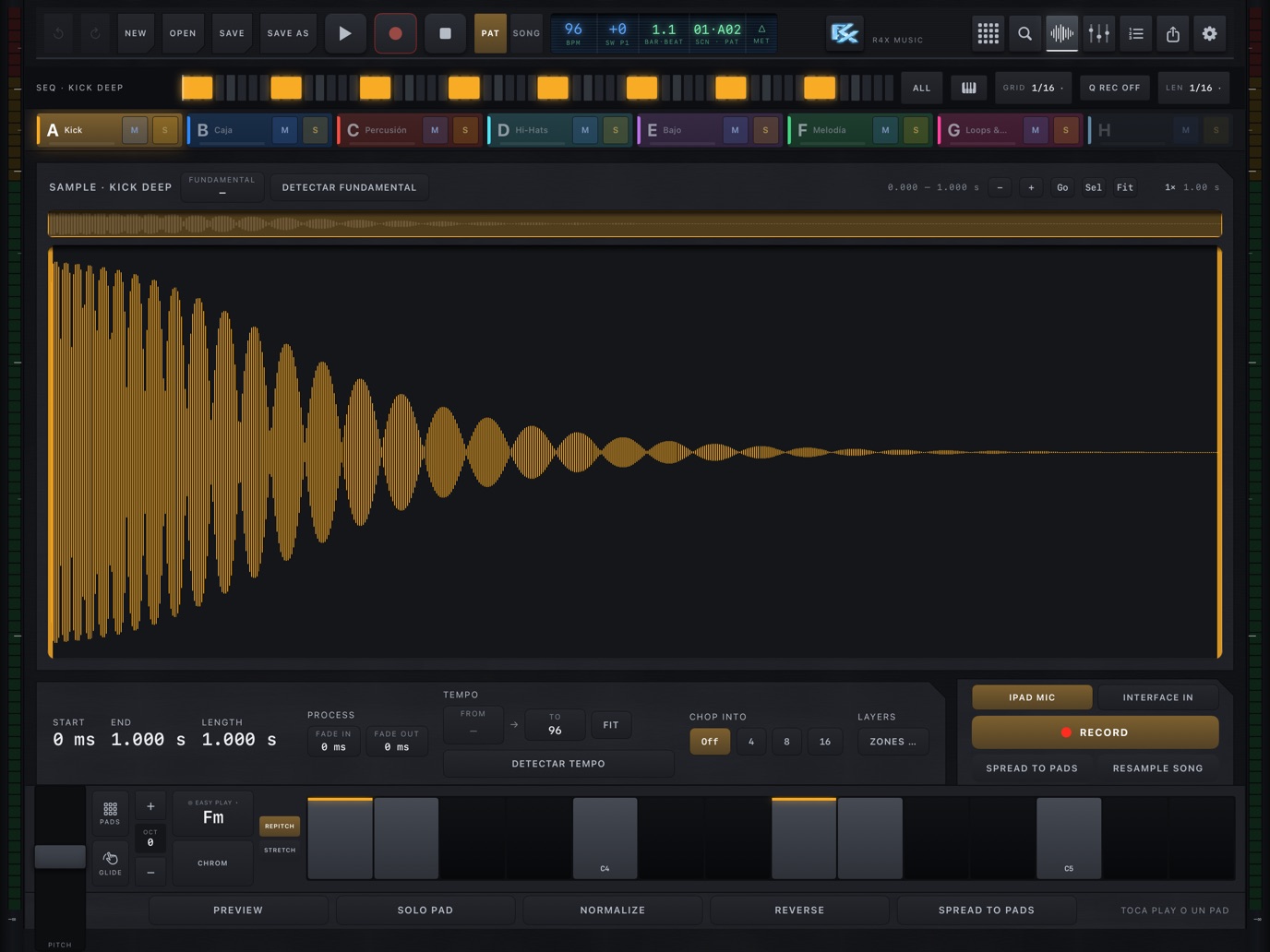This screenshot has height=952, width=1270.
Task: Click the large RECORD button
Action: click(x=1095, y=732)
